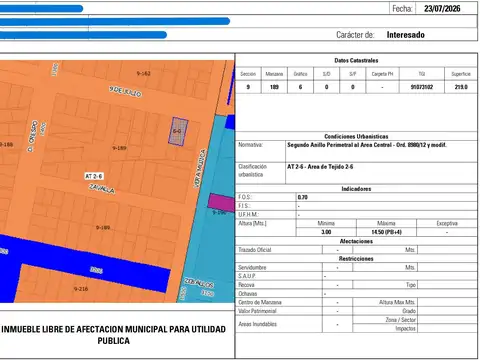480x360 pixels.
Task: Click the Impactos label
Action: click(405, 328)
